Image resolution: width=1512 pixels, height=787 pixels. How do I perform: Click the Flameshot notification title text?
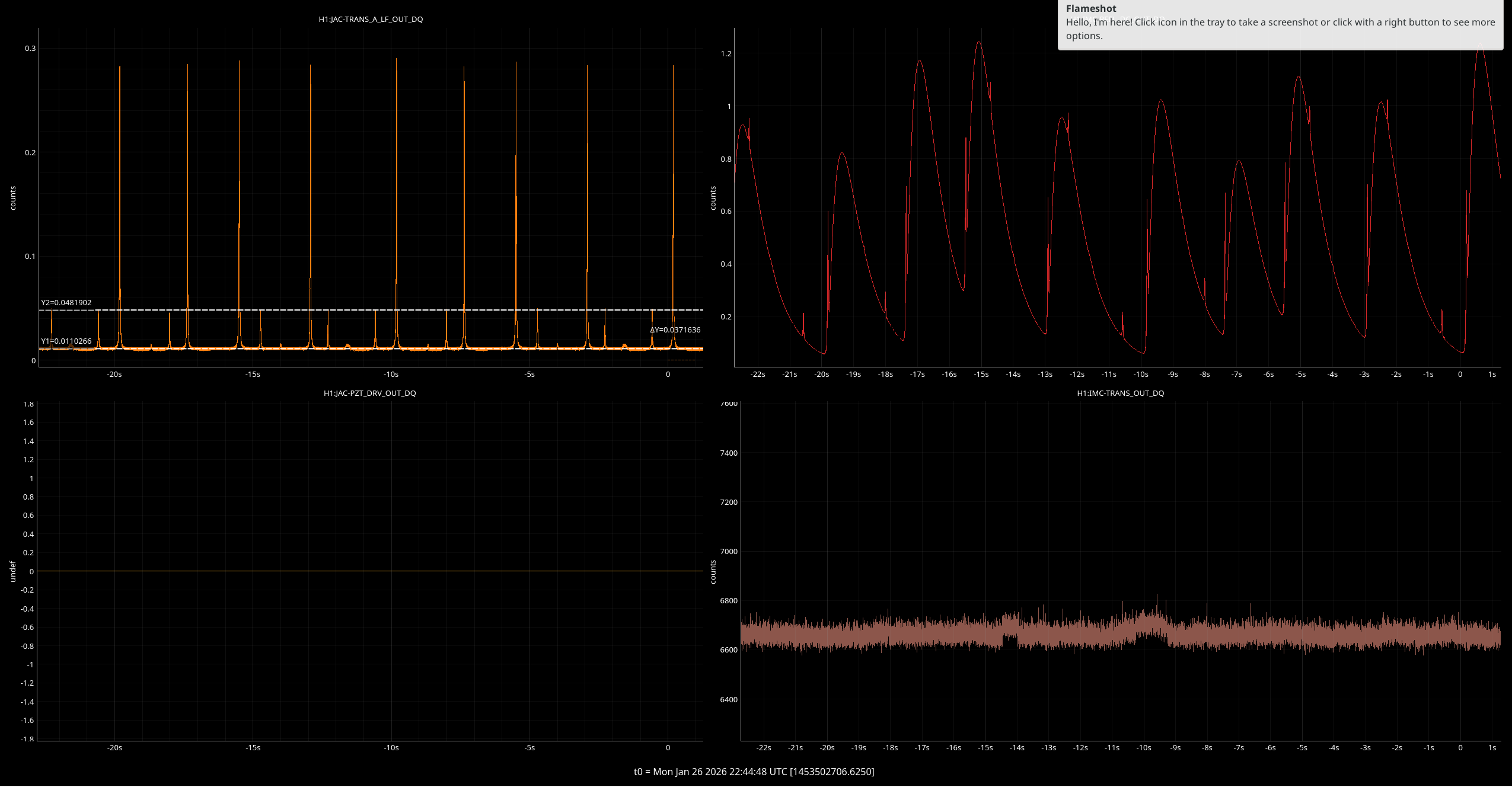click(x=1090, y=8)
